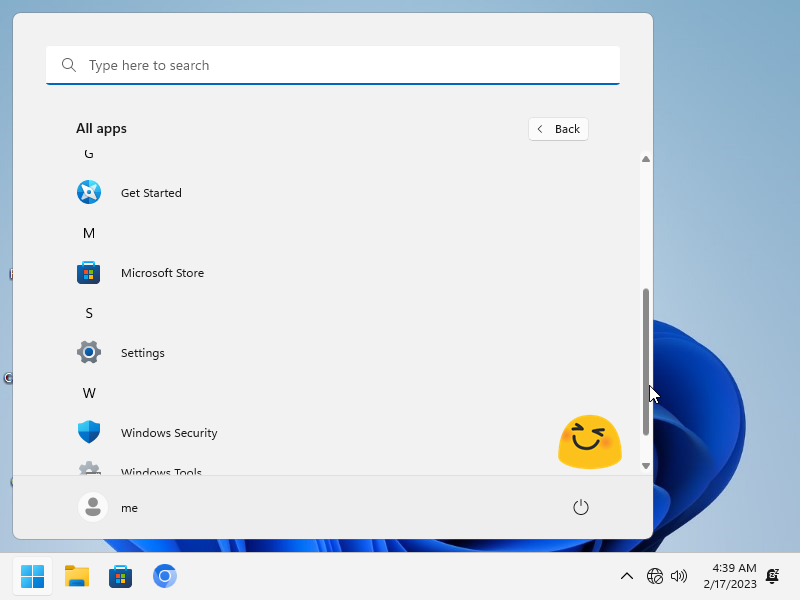
Task: Open the Chromium browser taskbar icon
Action: 165,576
